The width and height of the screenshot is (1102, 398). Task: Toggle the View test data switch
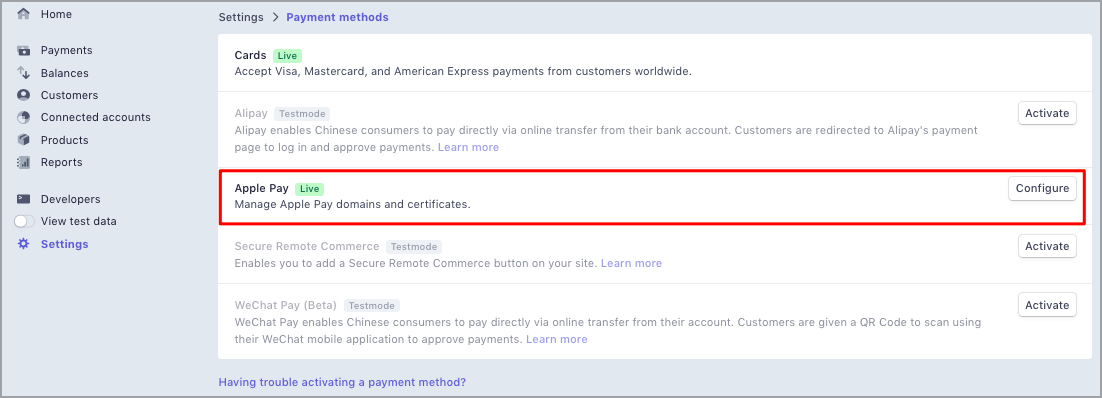pyautogui.click(x=25, y=222)
